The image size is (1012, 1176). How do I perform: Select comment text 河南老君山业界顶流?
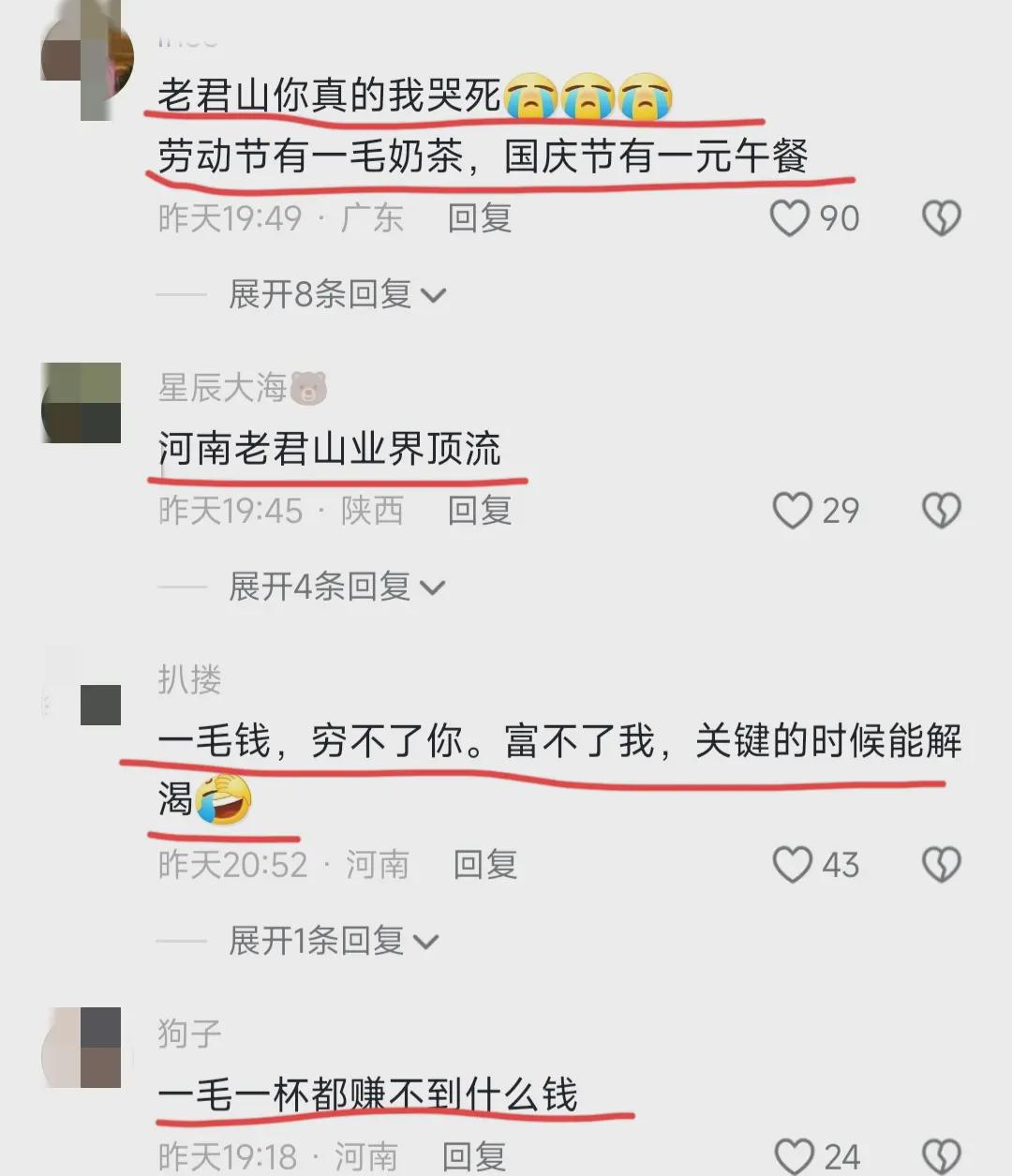pyautogui.click(x=330, y=449)
